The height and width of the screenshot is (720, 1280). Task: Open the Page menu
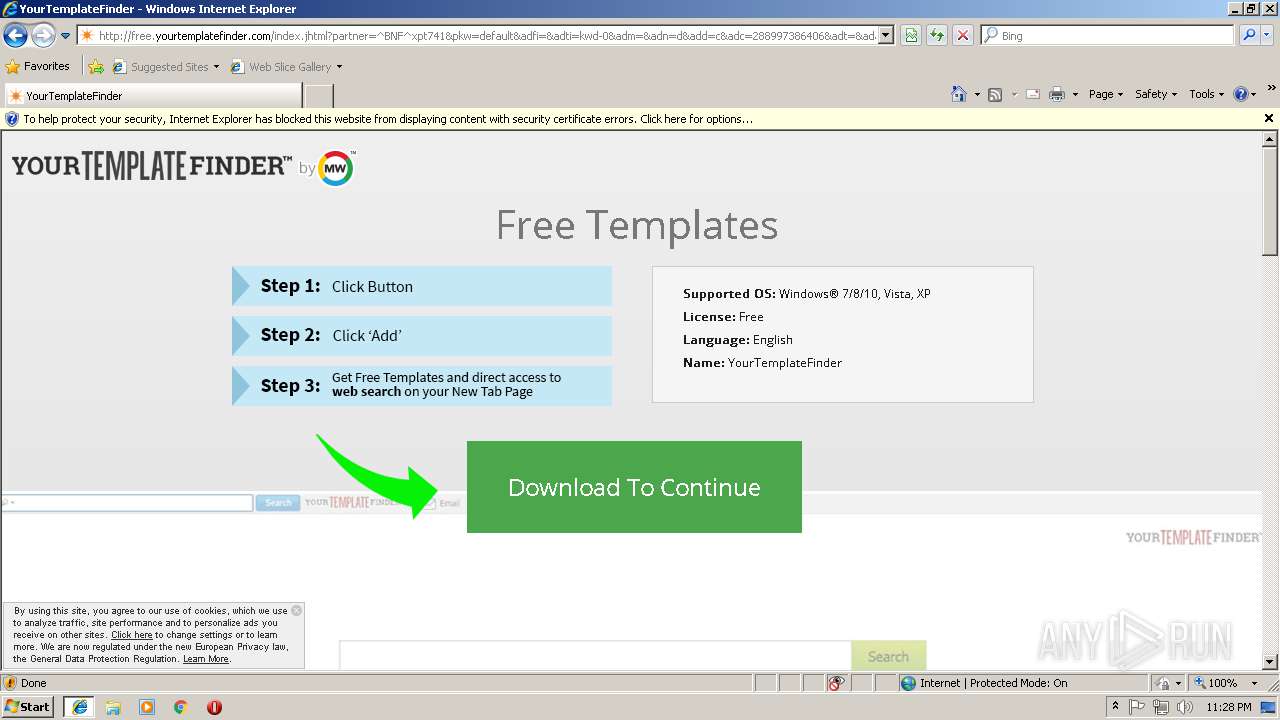tap(1106, 94)
